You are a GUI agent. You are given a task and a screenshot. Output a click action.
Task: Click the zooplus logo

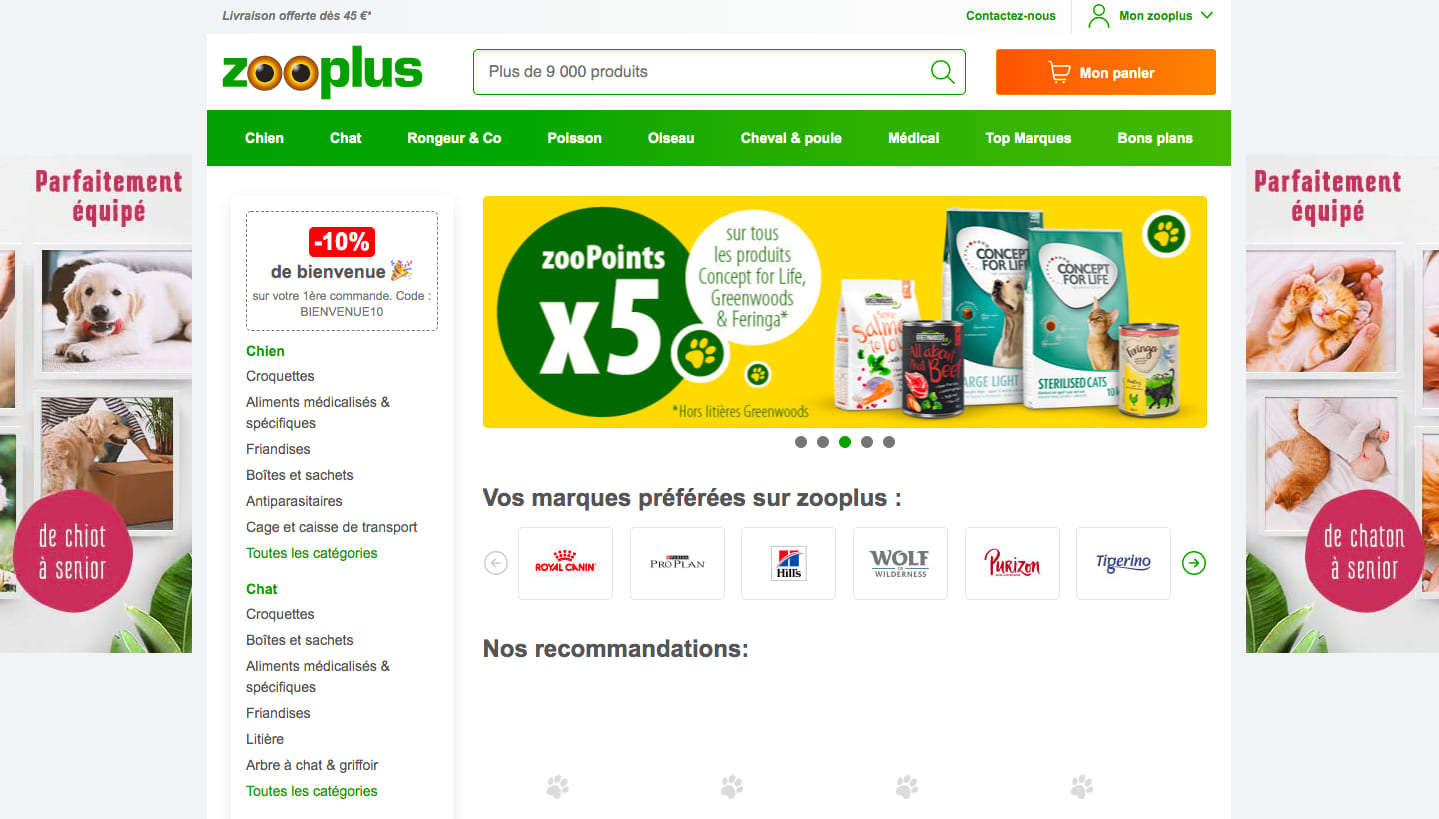(322, 72)
